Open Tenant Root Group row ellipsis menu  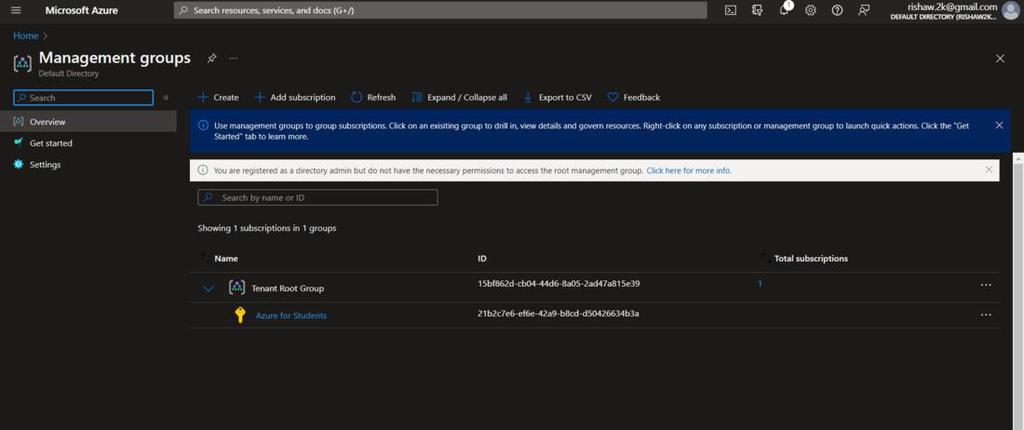985,285
